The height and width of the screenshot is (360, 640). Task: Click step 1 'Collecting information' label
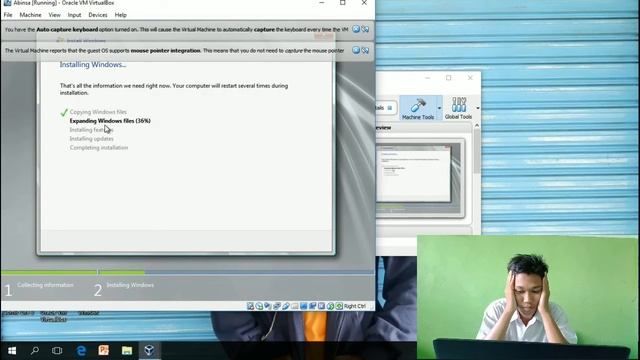[45, 285]
